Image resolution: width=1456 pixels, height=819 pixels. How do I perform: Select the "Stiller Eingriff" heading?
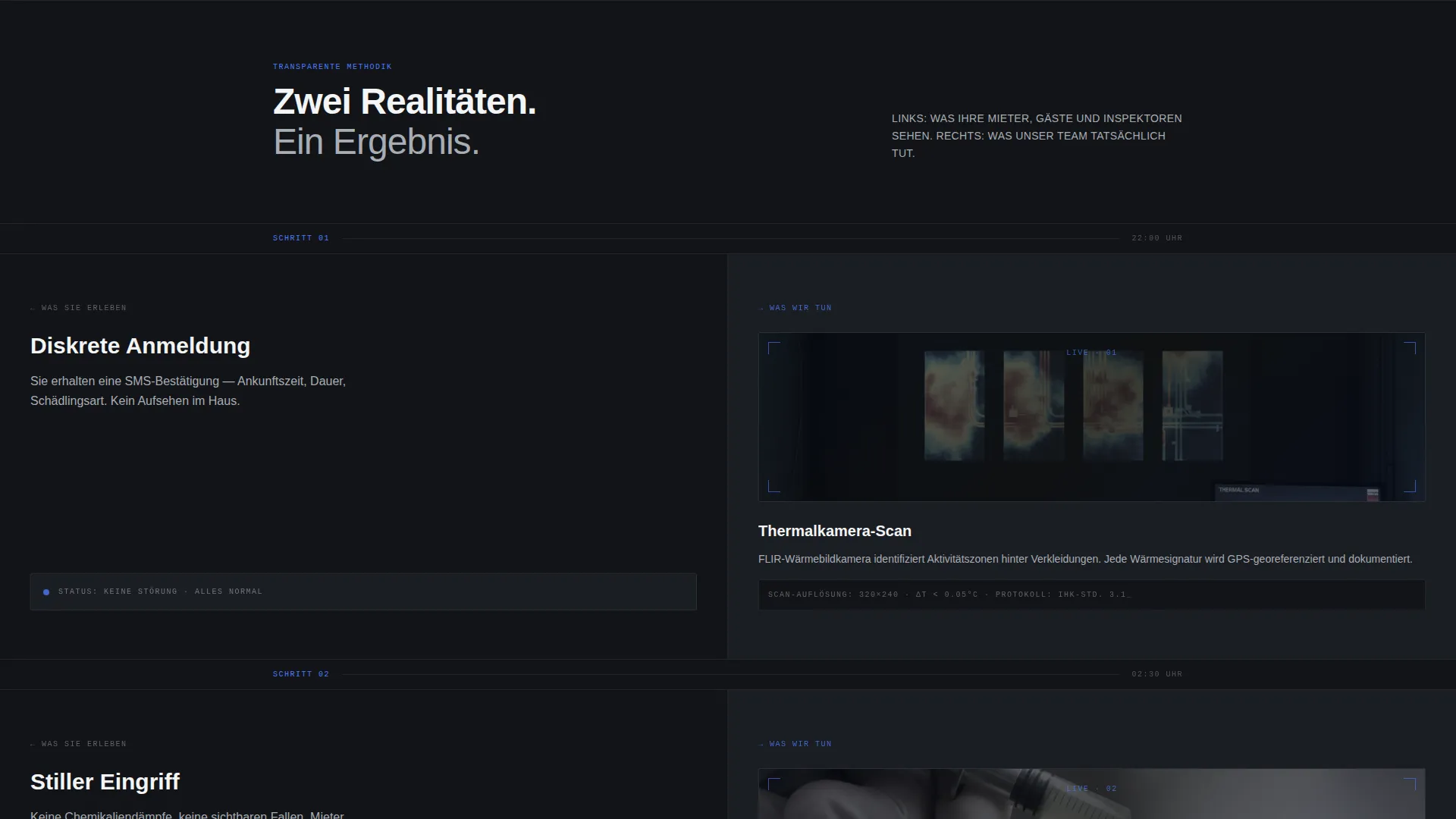105,782
